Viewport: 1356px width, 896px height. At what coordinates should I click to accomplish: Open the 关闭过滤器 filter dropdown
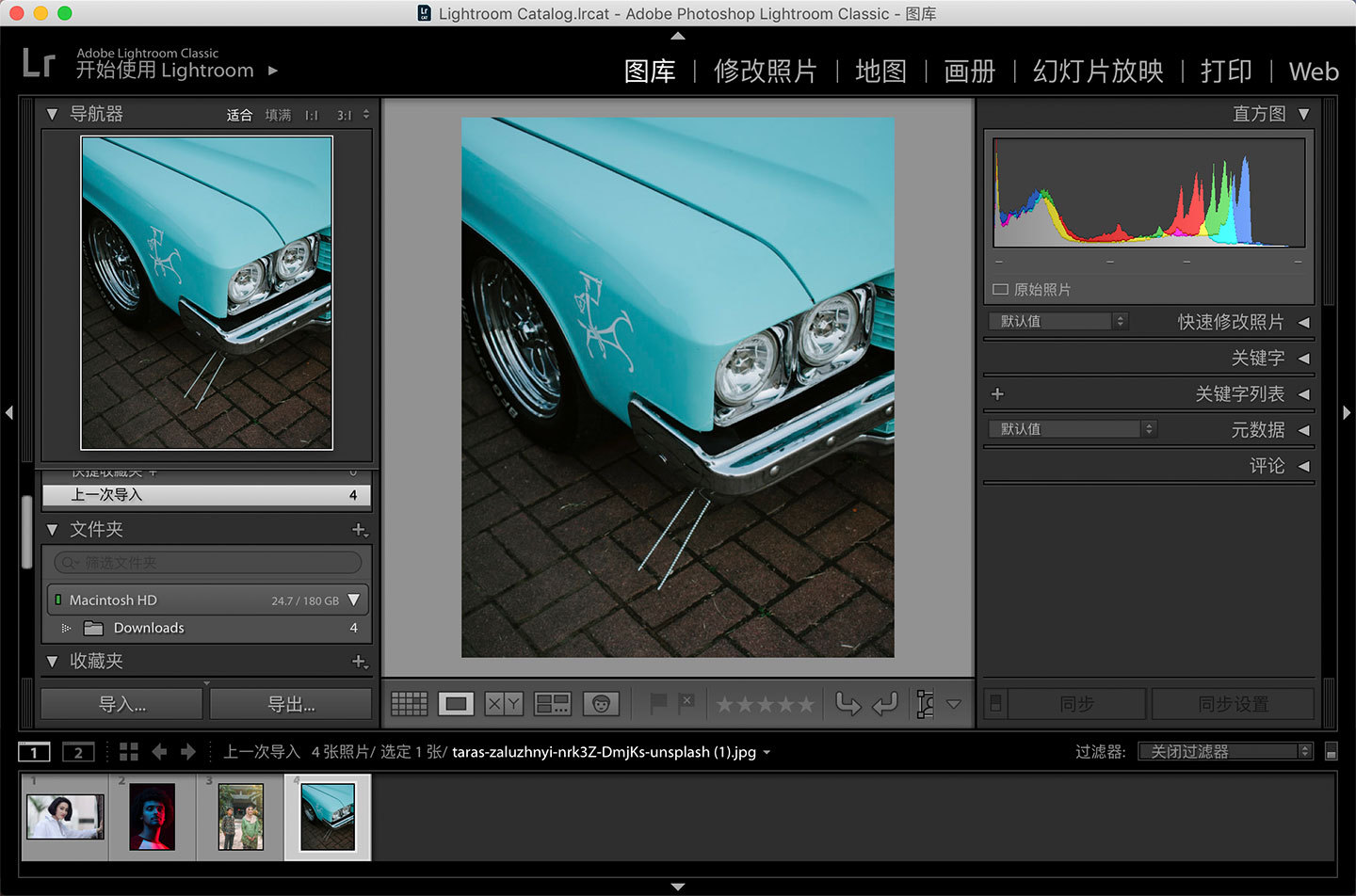pos(1224,751)
